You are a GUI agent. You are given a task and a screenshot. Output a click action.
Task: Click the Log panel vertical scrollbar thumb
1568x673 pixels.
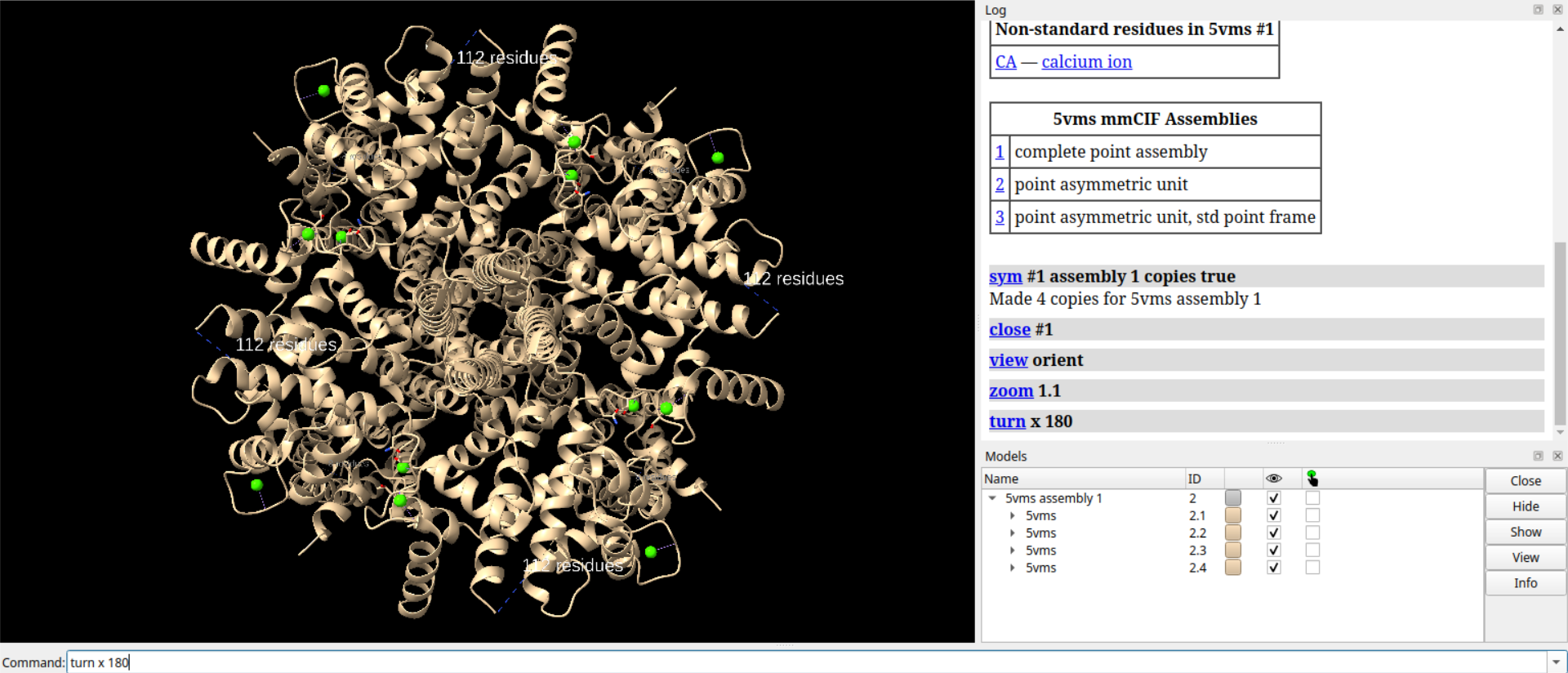pos(1560,332)
